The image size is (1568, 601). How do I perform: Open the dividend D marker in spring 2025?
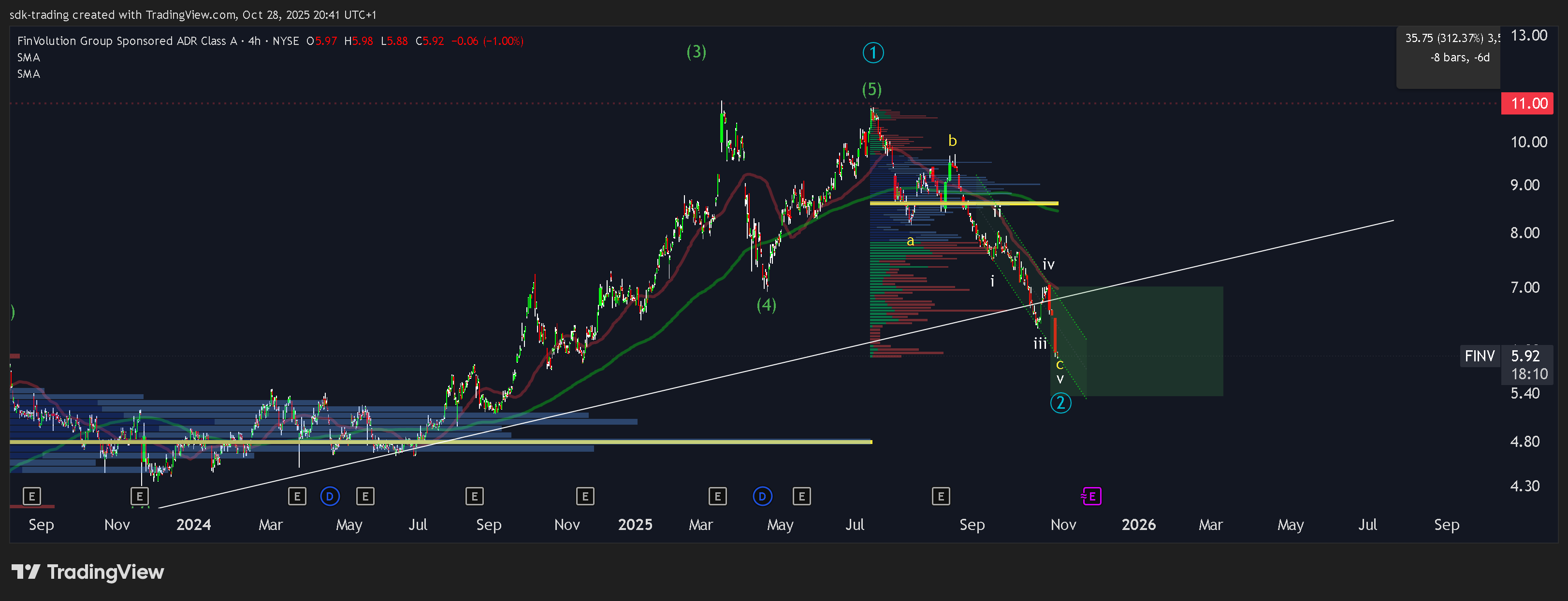point(762,496)
